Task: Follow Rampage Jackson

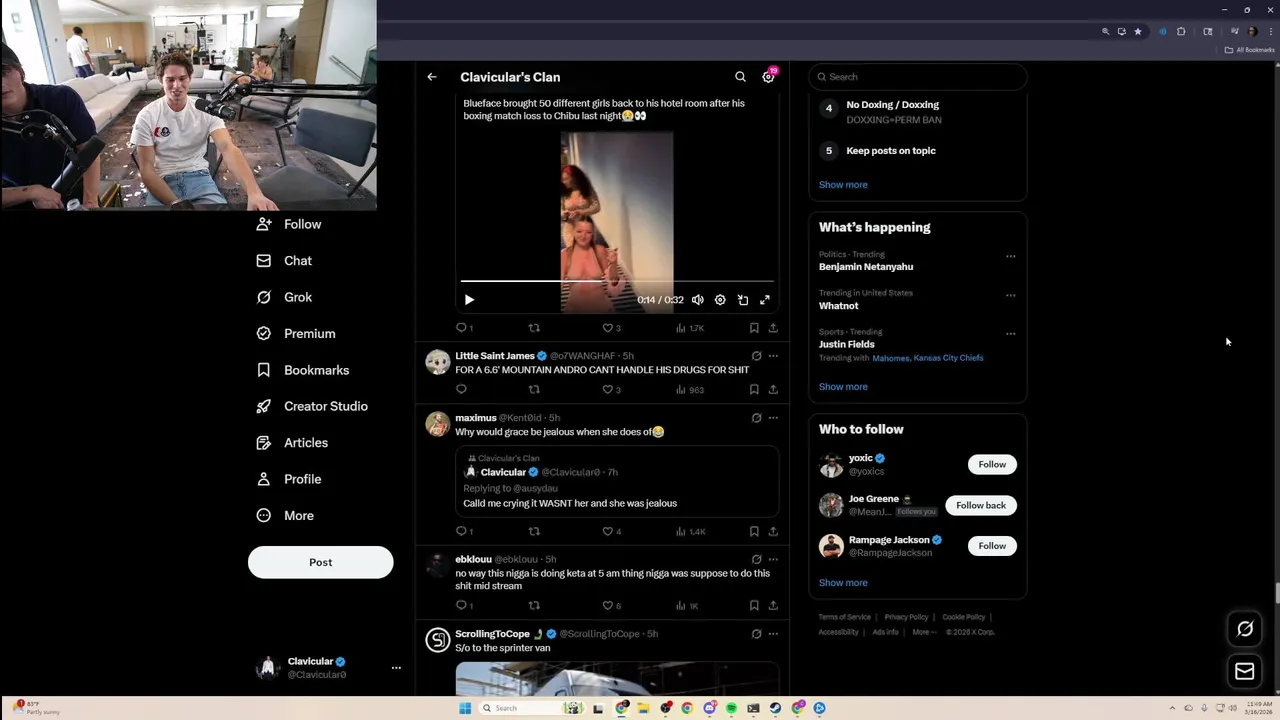Action: (992, 546)
